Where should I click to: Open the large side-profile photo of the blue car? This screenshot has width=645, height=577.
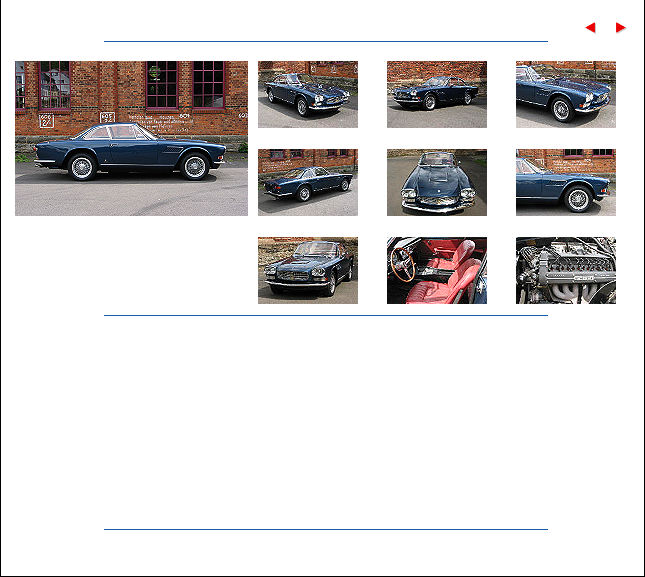pyautogui.click(x=131, y=138)
